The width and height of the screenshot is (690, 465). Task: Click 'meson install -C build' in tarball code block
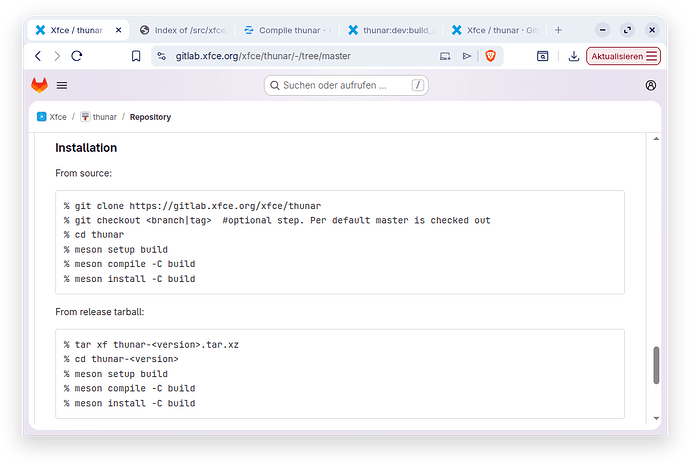pyautogui.click(x=129, y=403)
